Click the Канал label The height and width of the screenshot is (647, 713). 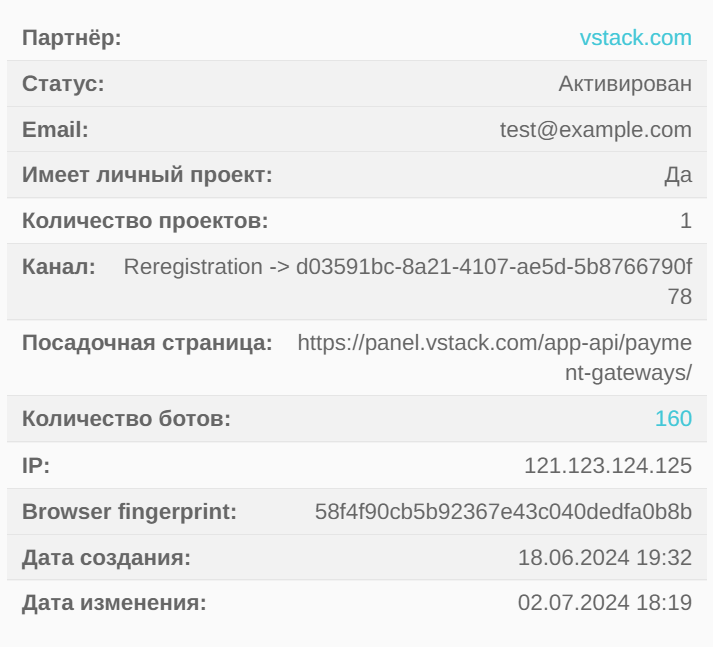point(59,266)
